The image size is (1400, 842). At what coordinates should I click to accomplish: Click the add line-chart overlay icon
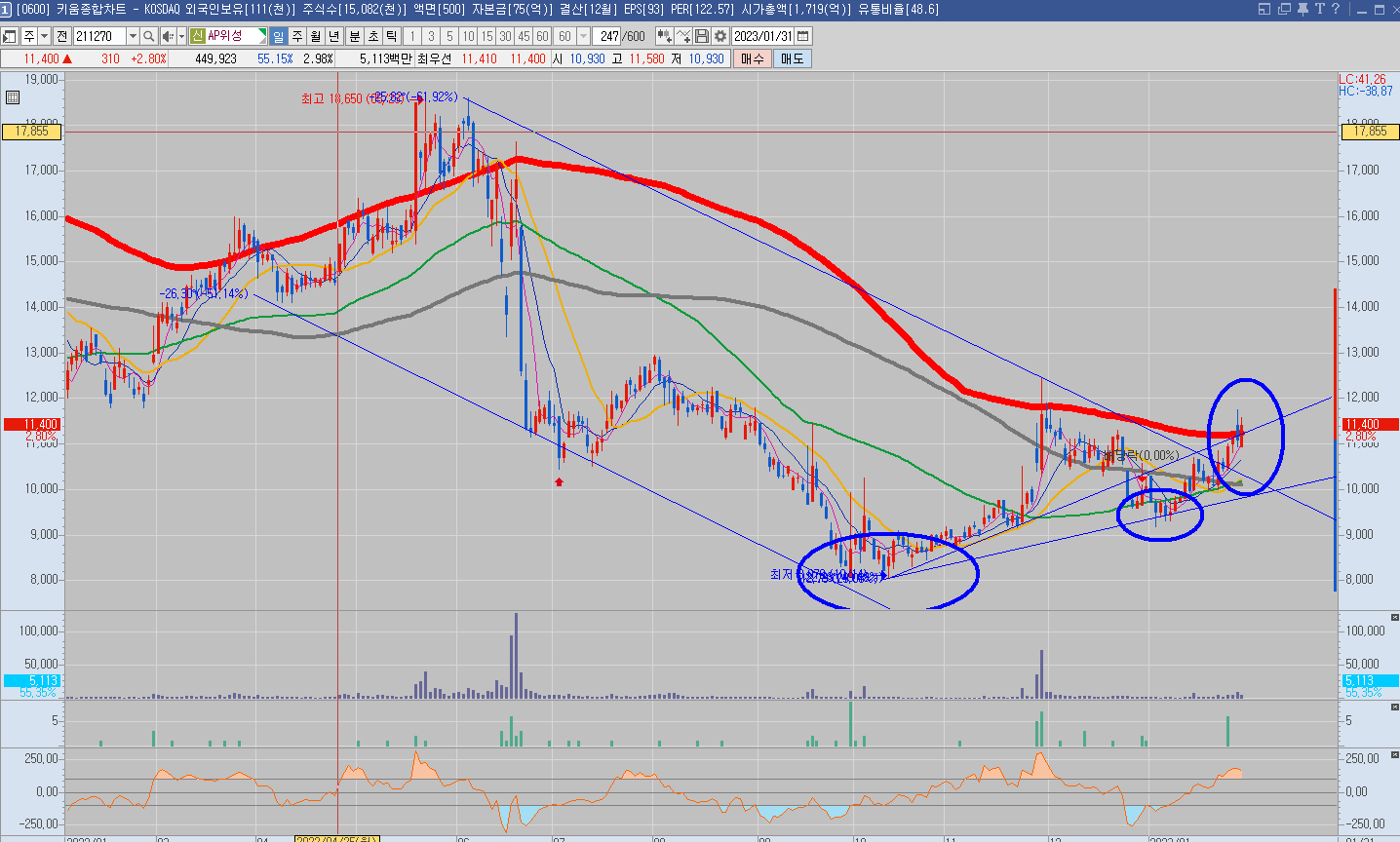coord(683,36)
